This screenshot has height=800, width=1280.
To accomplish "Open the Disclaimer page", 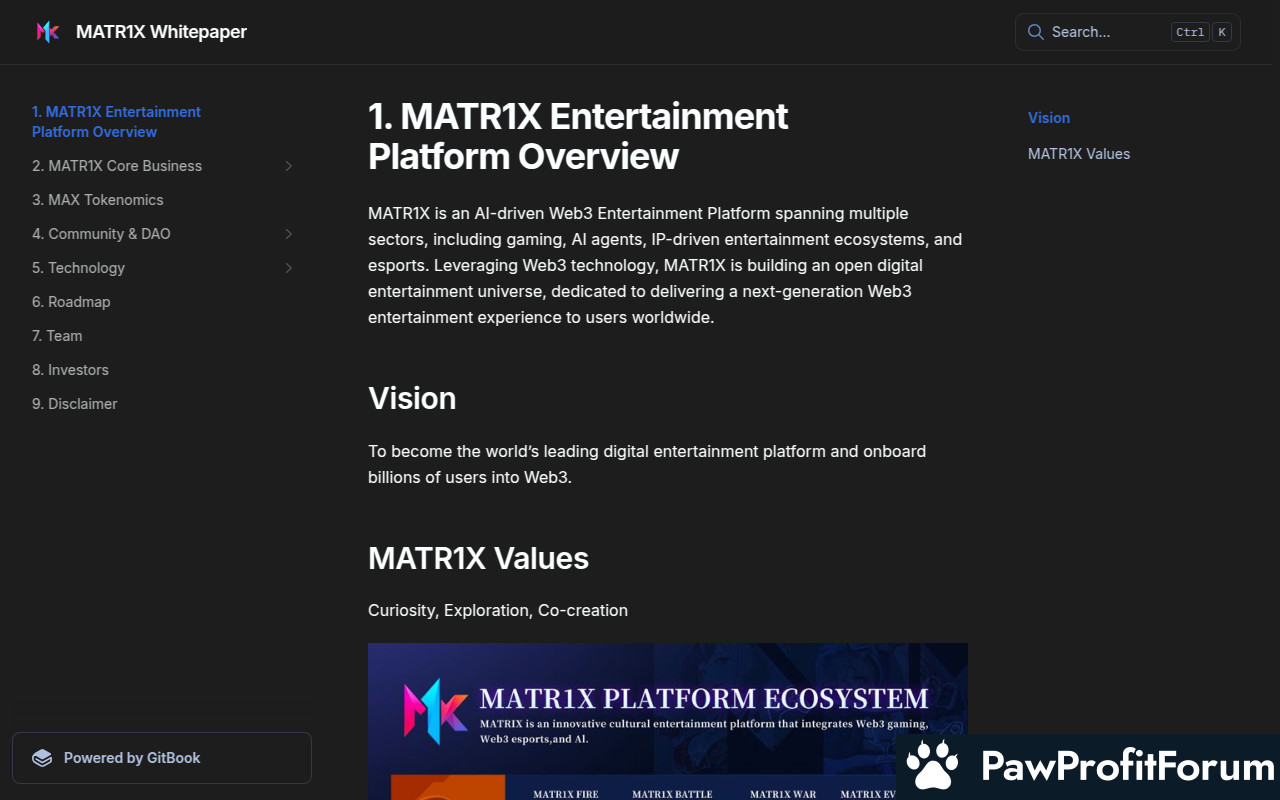I will (75, 404).
